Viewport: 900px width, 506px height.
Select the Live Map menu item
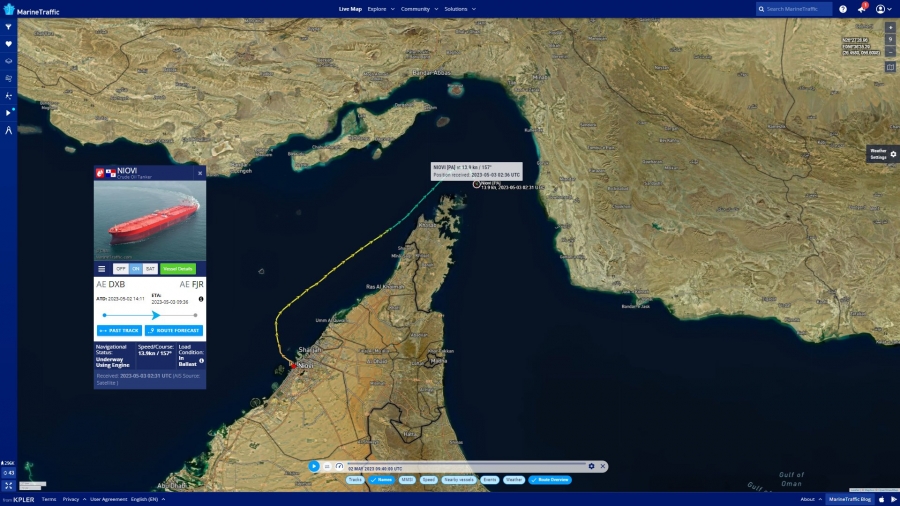coord(350,9)
